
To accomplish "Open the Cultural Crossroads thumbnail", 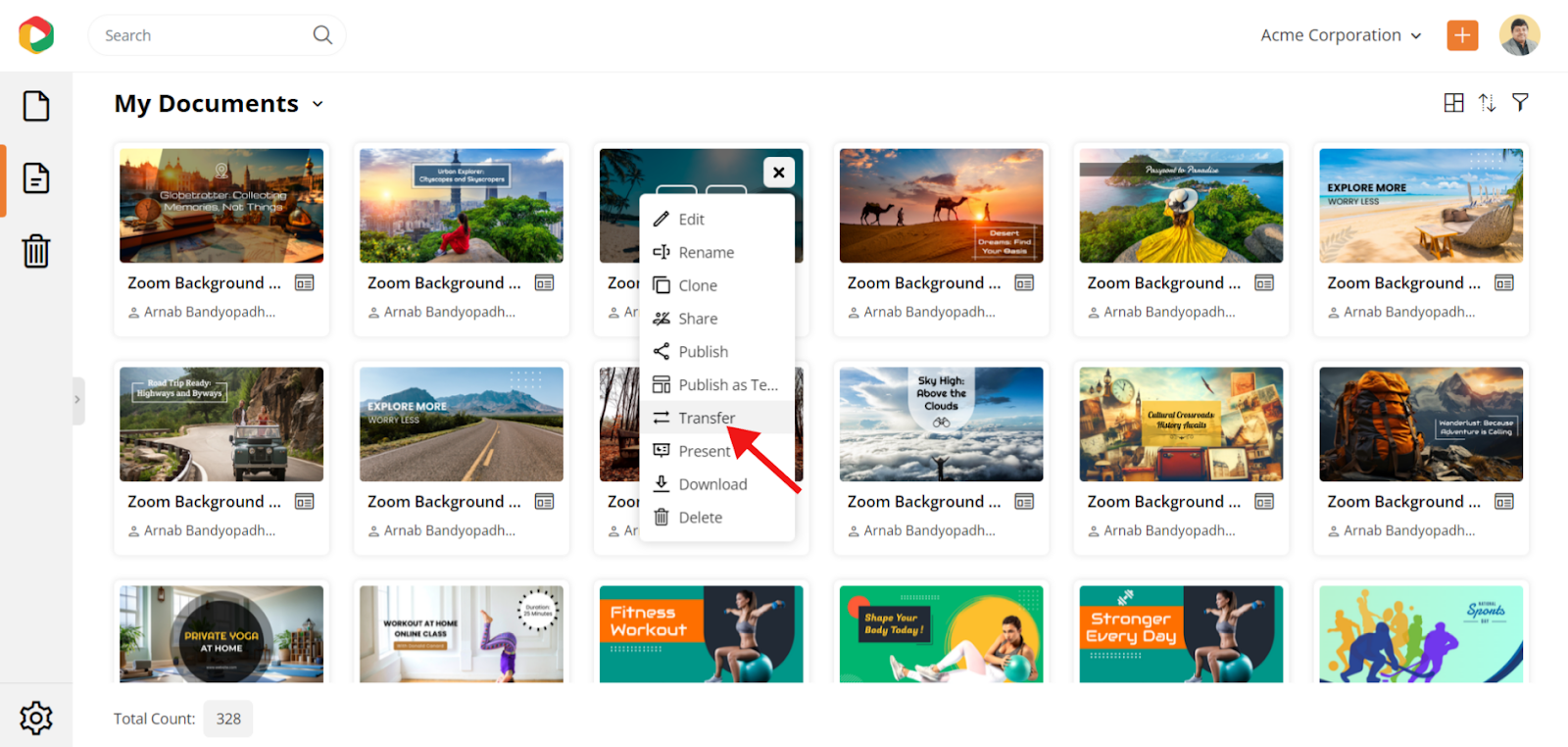I will 1181,424.
